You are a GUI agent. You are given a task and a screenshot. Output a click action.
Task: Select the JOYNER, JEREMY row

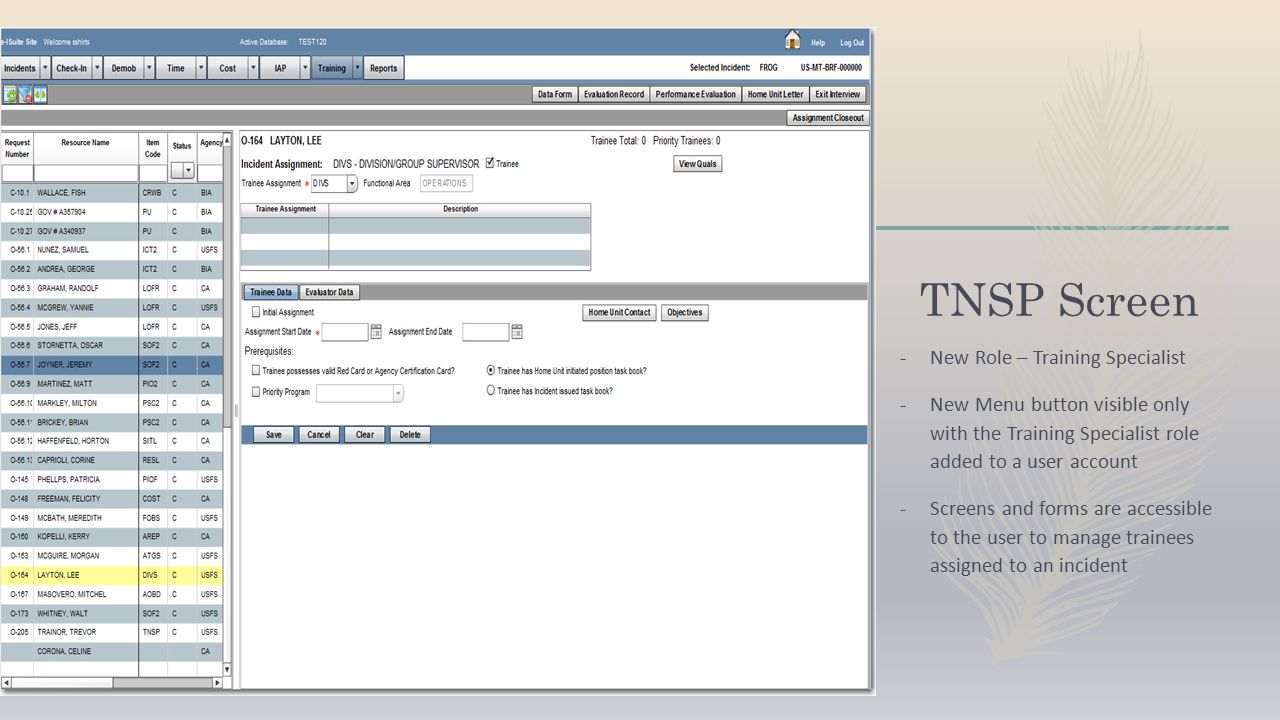[x=111, y=366]
